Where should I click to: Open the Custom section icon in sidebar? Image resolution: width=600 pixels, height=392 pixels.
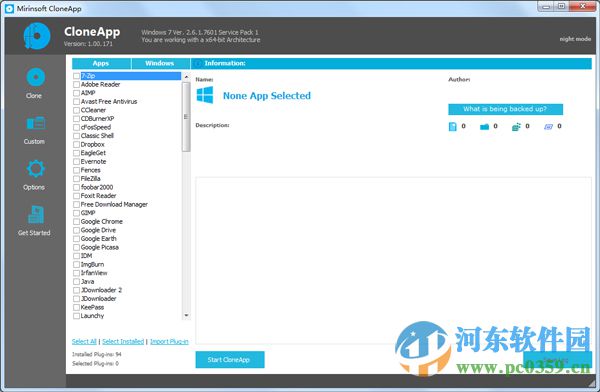pos(36,123)
